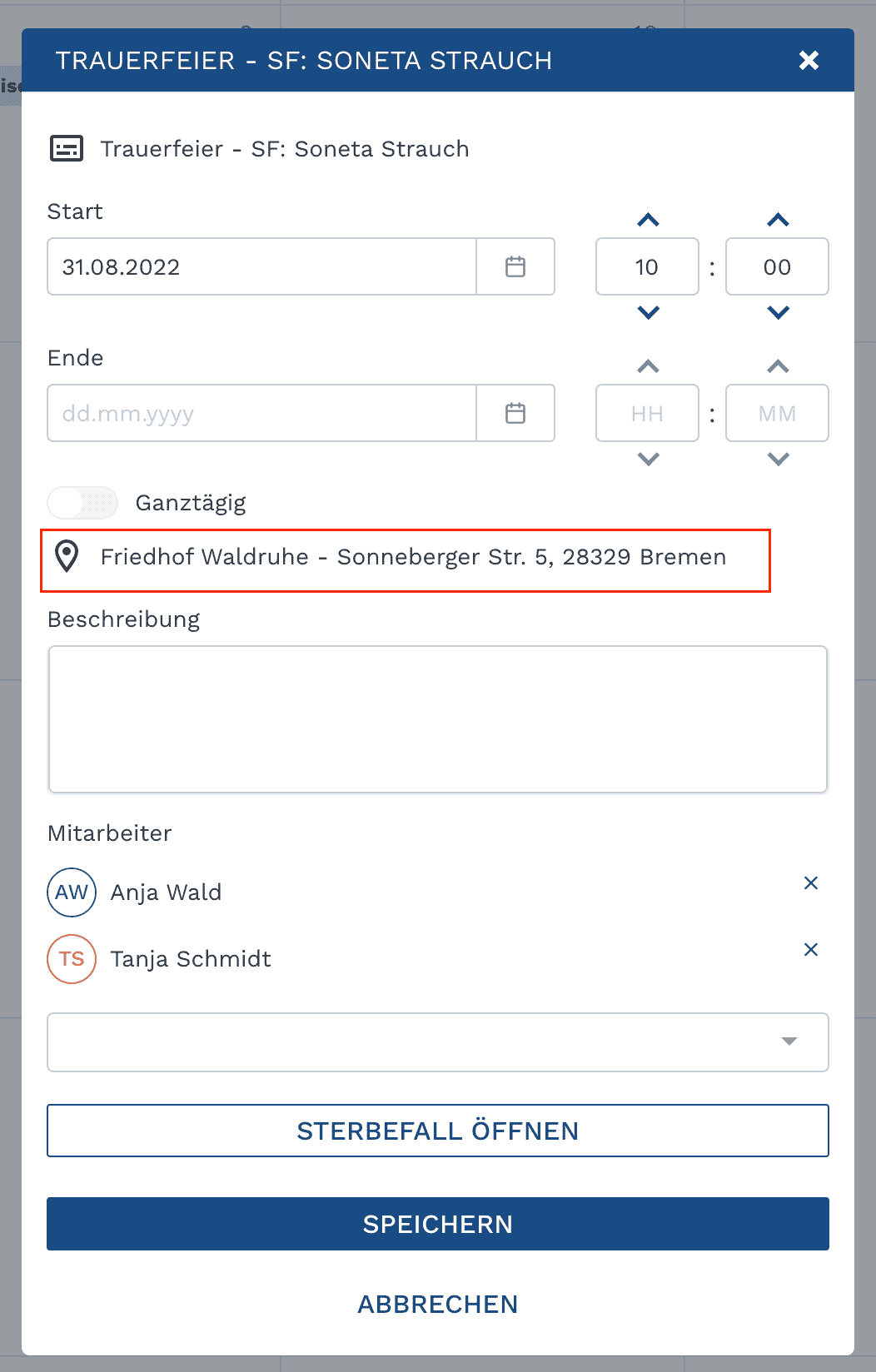Click the Sterbefall öffnen button
Screen dimensions: 876x1372
point(438,1131)
